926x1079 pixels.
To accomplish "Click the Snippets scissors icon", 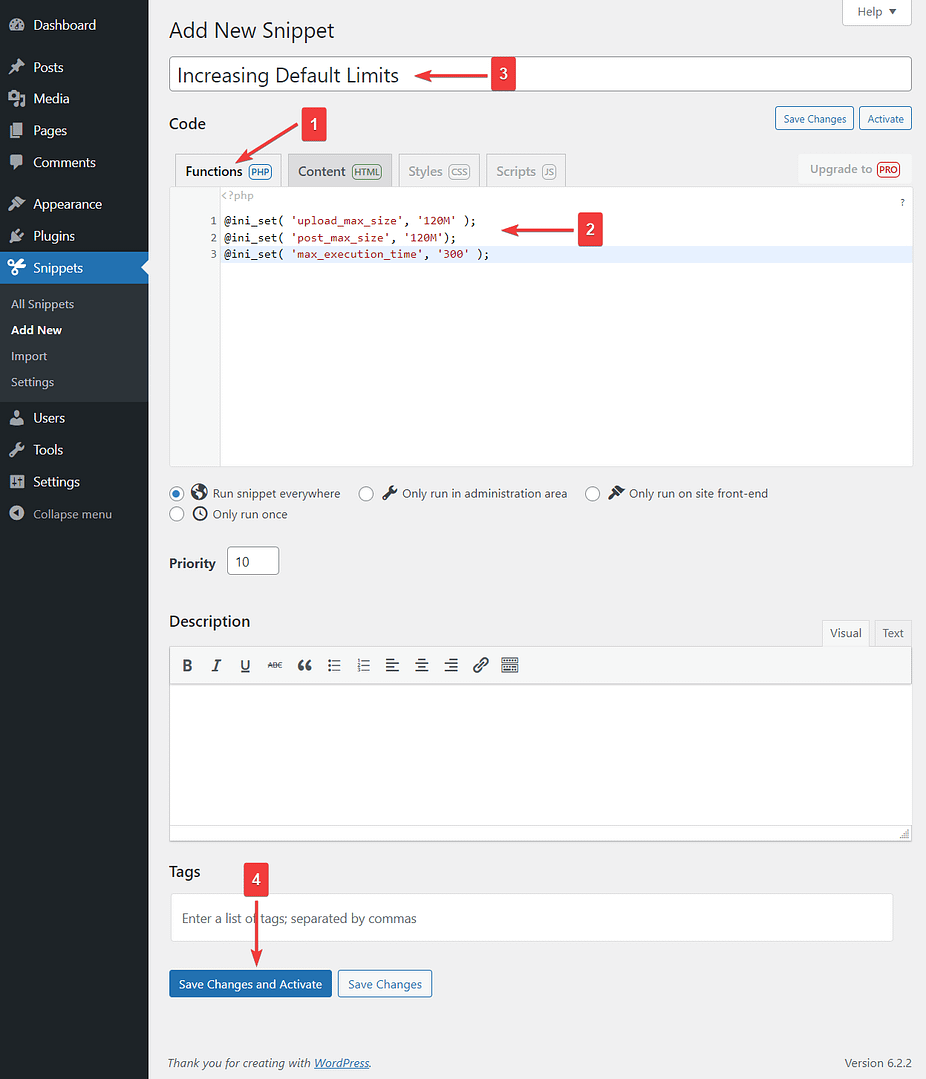I will click(18, 267).
